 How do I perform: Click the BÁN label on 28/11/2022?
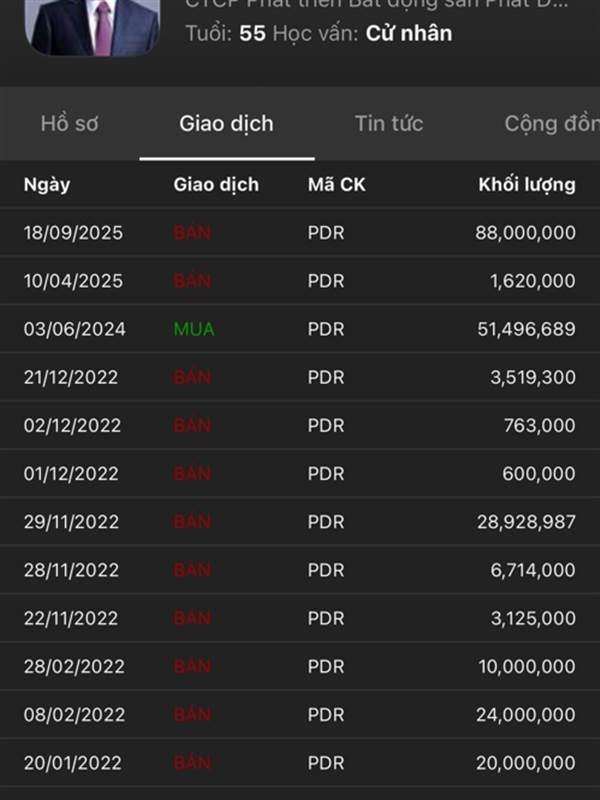(x=192, y=570)
